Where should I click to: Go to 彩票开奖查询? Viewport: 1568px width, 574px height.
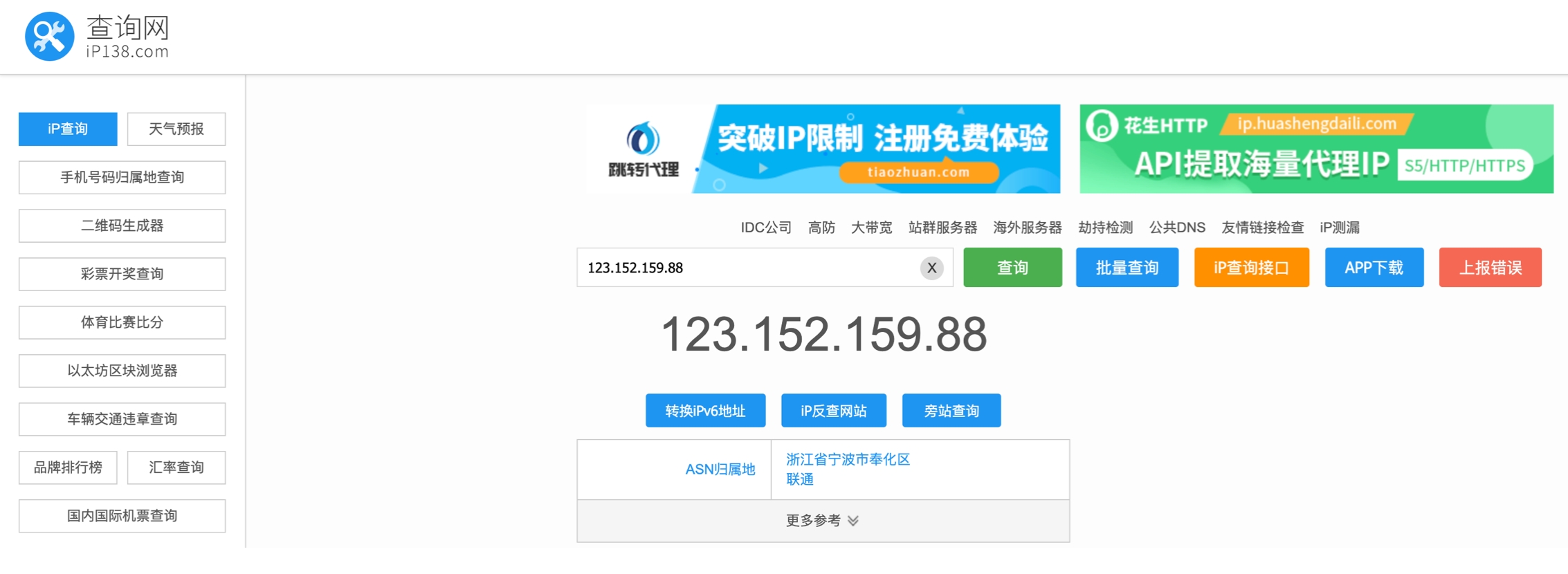(122, 274)
